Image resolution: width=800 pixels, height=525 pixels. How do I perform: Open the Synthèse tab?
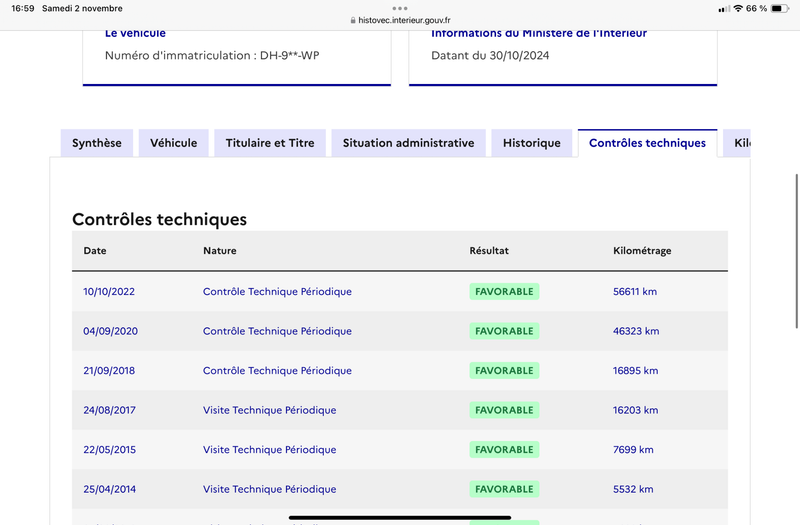(x=97, y=143)
